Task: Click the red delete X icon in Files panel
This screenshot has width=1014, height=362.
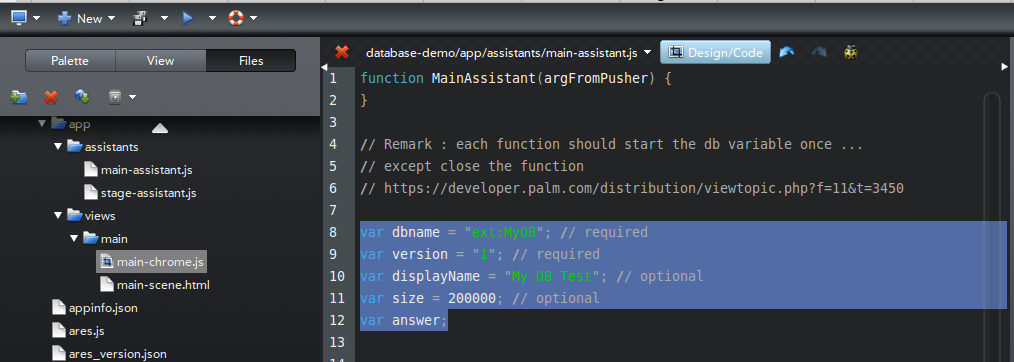Action: point(51,97)
